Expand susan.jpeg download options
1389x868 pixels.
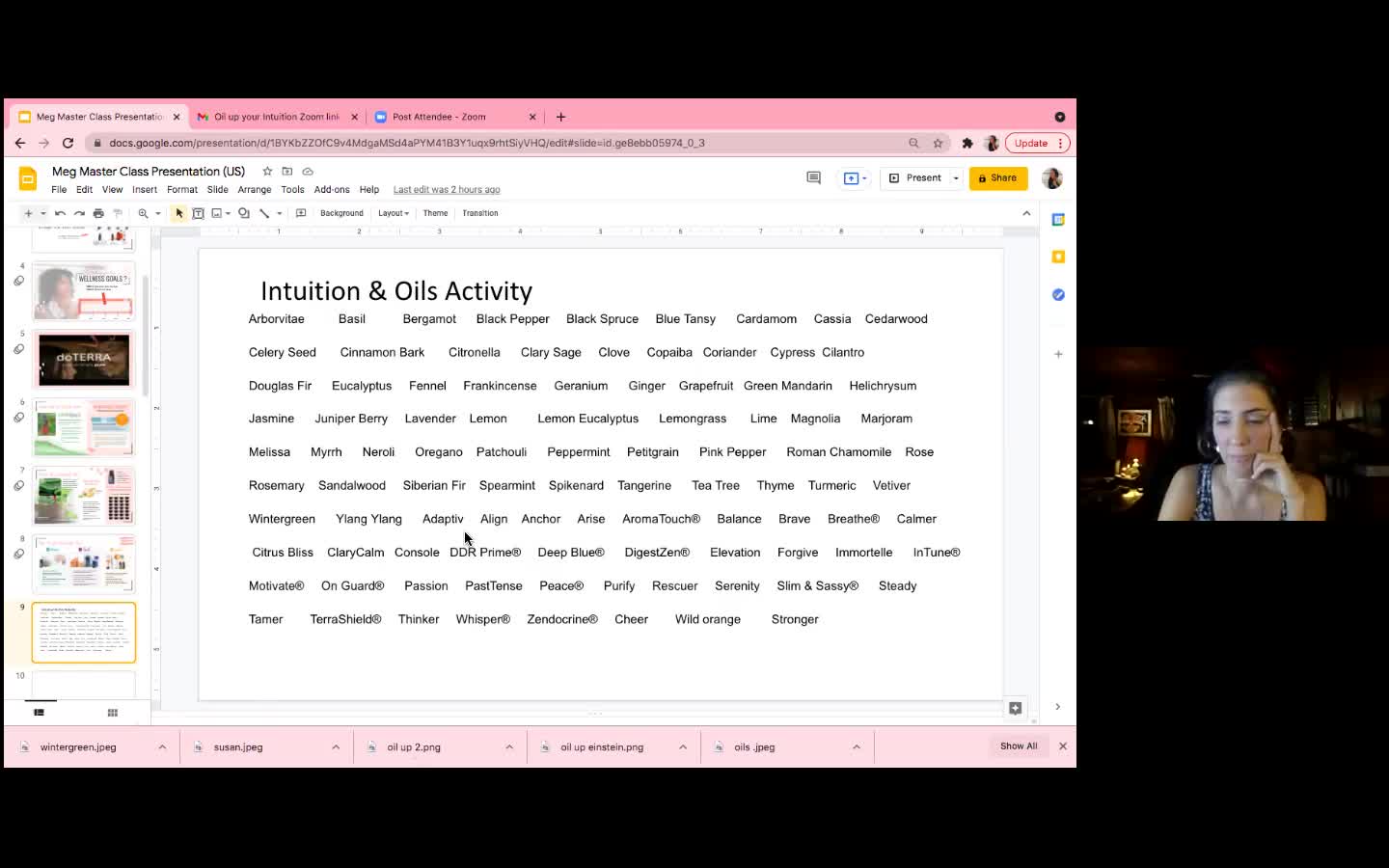click(x=336, y=746)
